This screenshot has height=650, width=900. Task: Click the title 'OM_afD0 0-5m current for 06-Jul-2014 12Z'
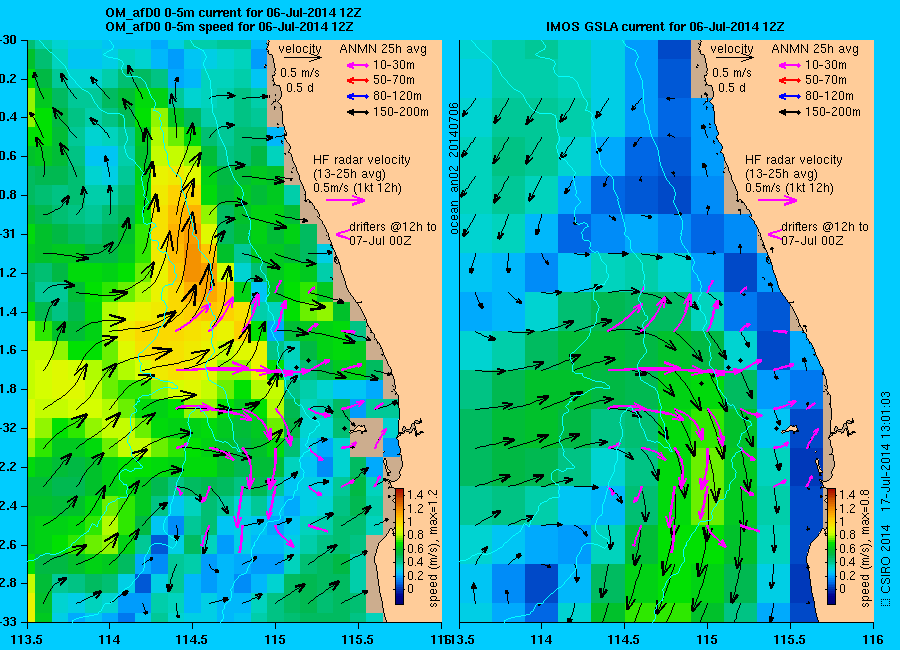point(234,13)
